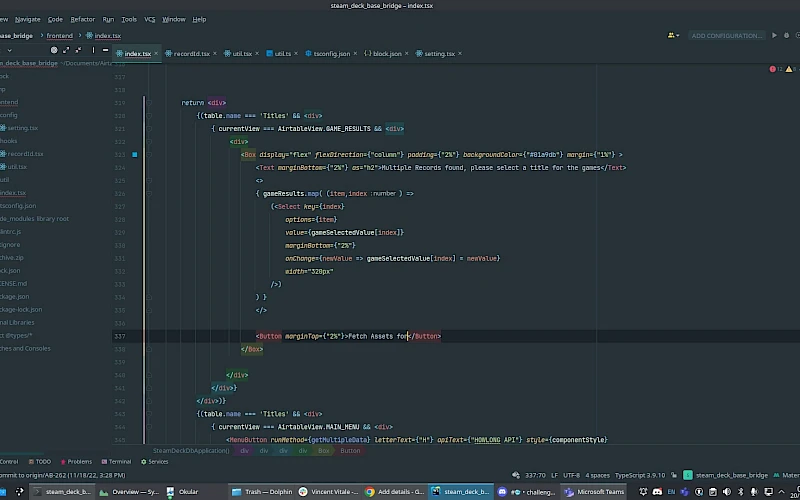Image resolution: width=800 pixels, height=500 pixels.
Task: Open the Refactor menu
Action: point(83,19)
